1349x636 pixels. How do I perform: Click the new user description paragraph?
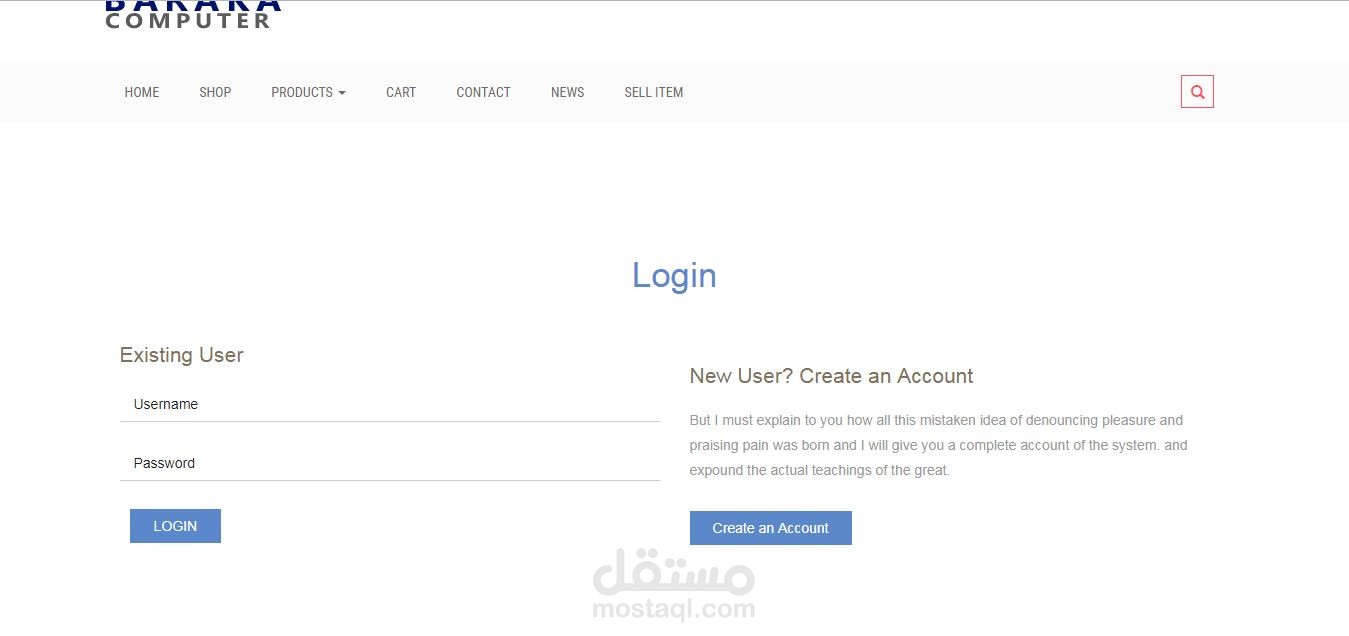click(939, 445)
